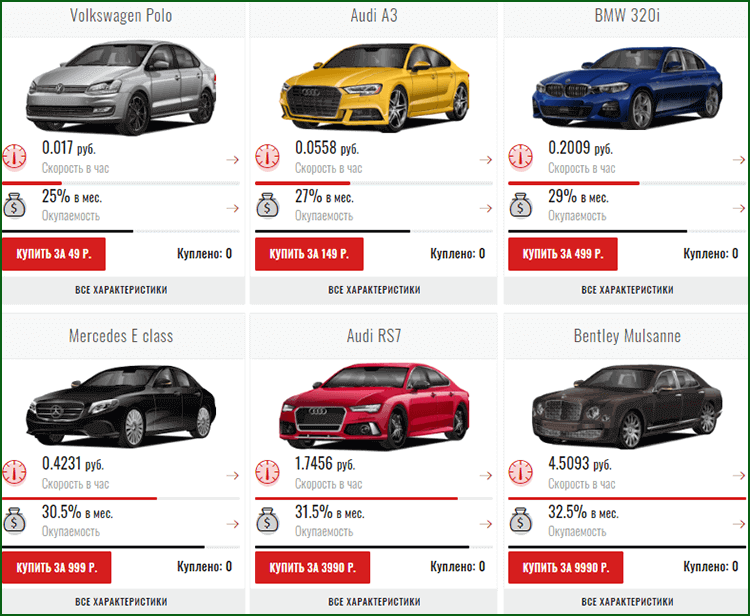Viewport: 750px width, 616px height.
Task: Click the speedometer icon on Mercedes E class card
Action: 14,473
